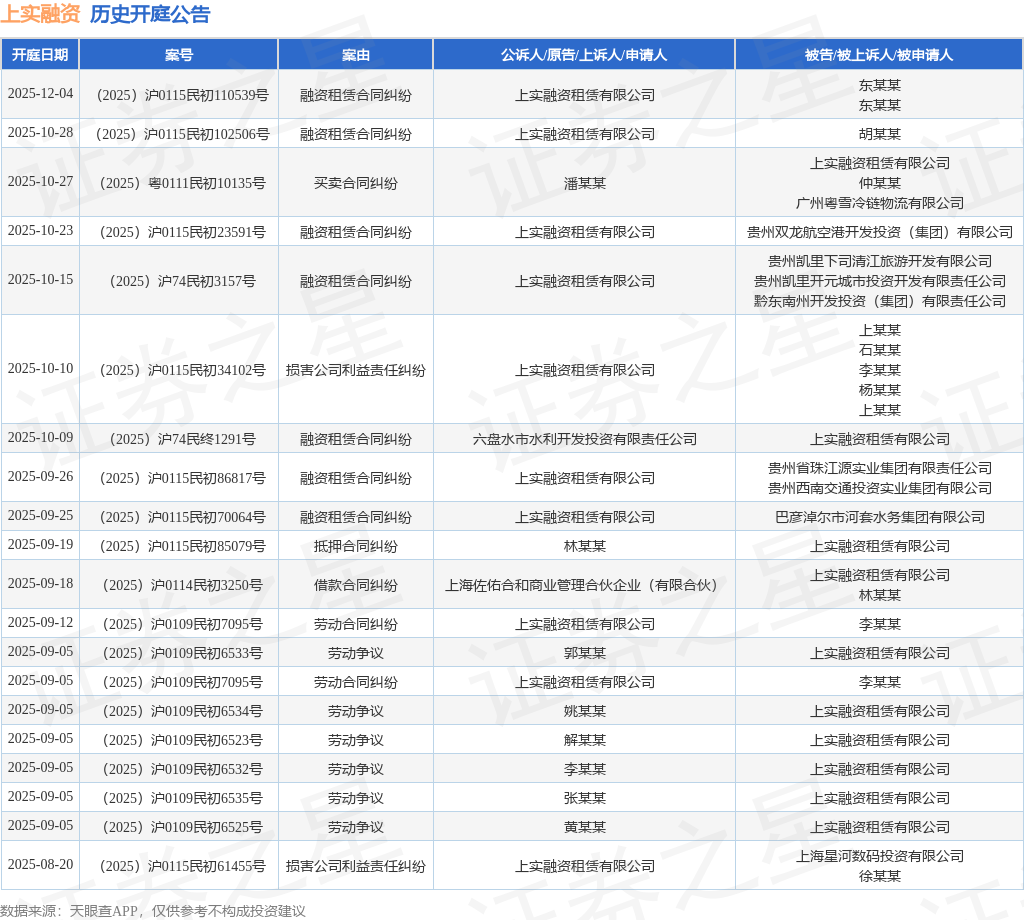Select case number 沪0109民初6533号
Viewport: 1024px width, 920px height.
182,654
